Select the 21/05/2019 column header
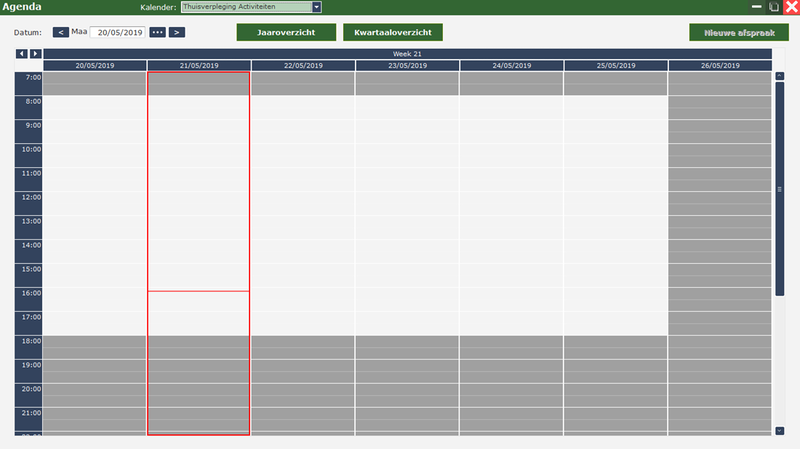800x449 pixels. pos(199,65)
